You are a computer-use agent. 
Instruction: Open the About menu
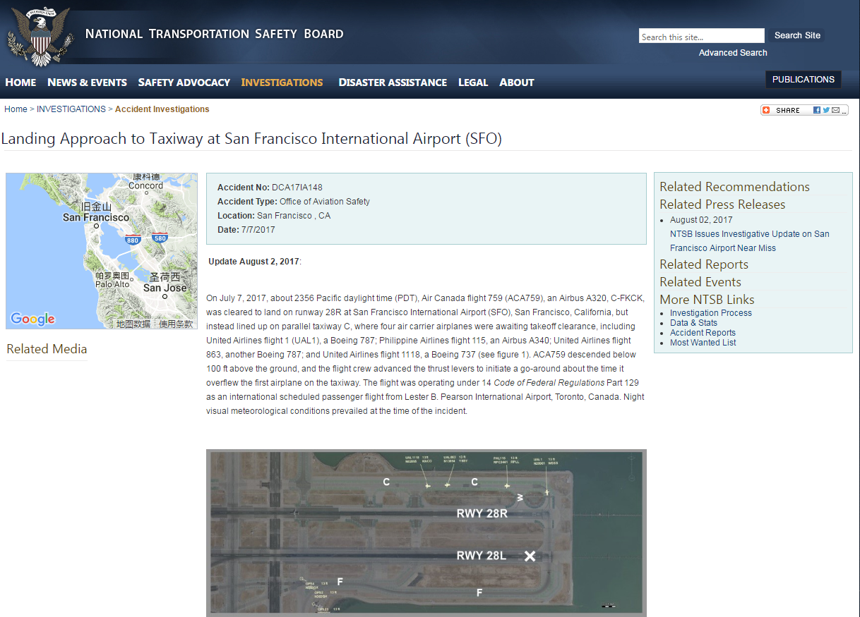coord(517,82)
